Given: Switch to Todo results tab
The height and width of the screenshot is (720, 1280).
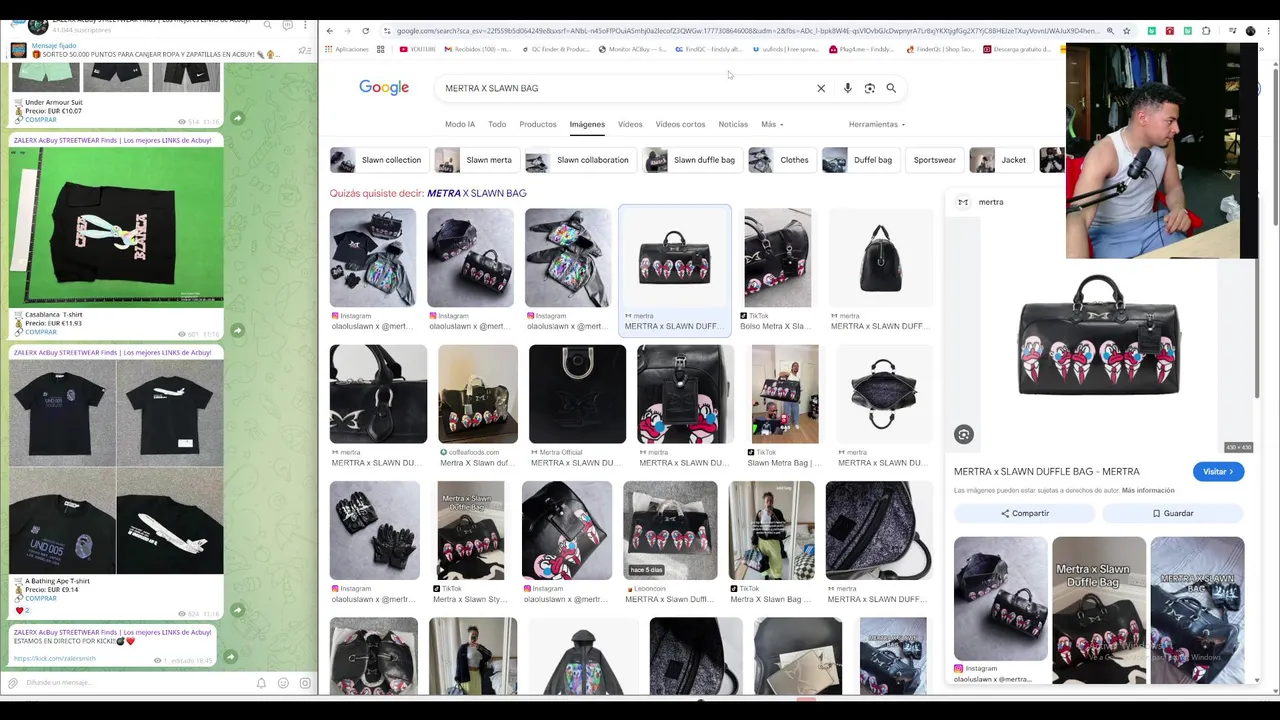Looking at the screenshot, I should click(497, 124).
